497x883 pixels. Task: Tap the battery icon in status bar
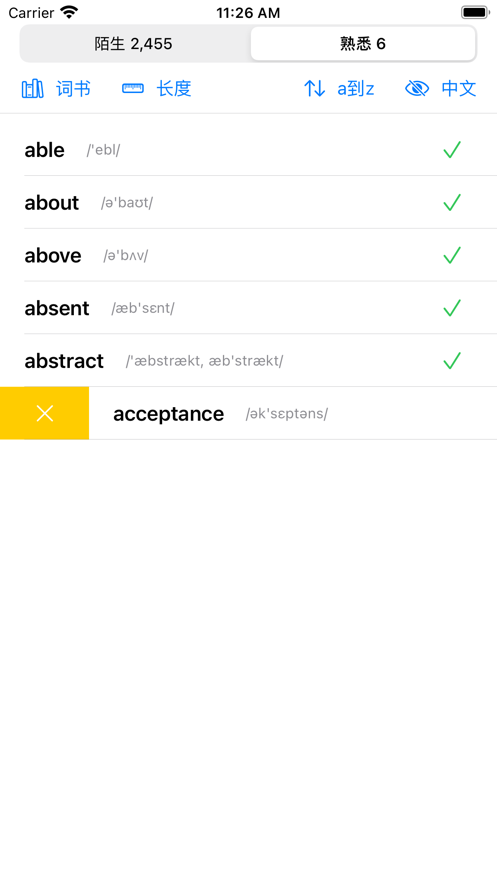click(x=476, y=12)
